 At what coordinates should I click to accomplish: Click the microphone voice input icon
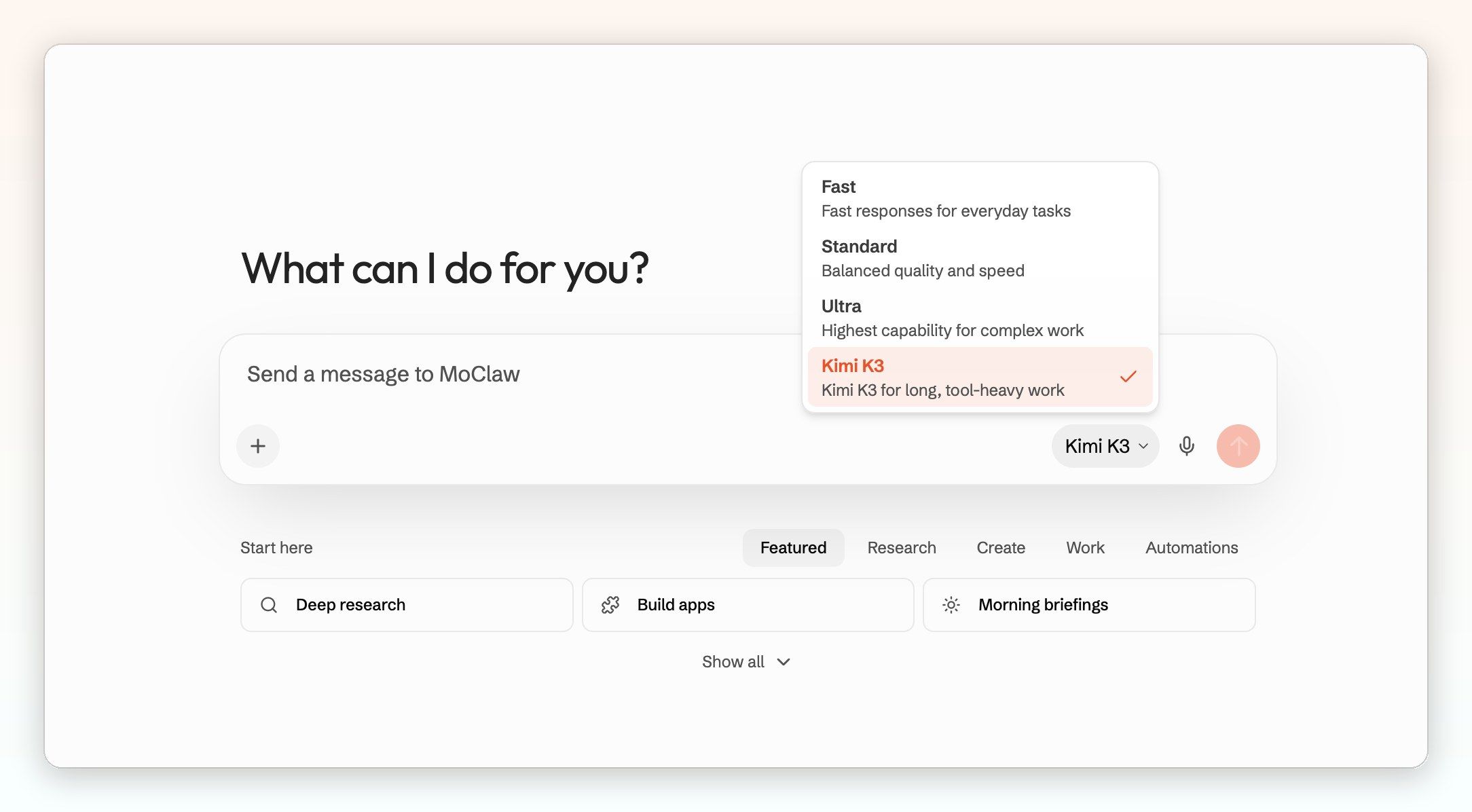1187,446
